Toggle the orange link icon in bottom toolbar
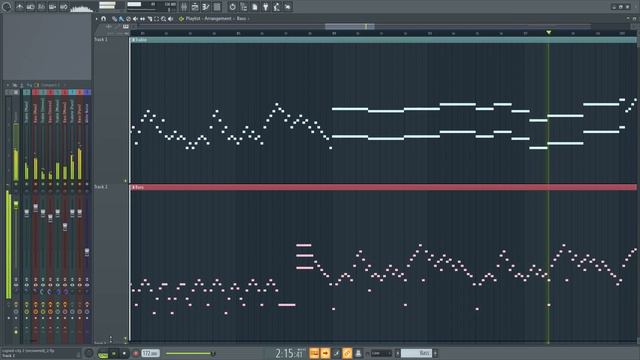This screenshot has width=640, height=360. pyautogui.click(x=347, y=353)
